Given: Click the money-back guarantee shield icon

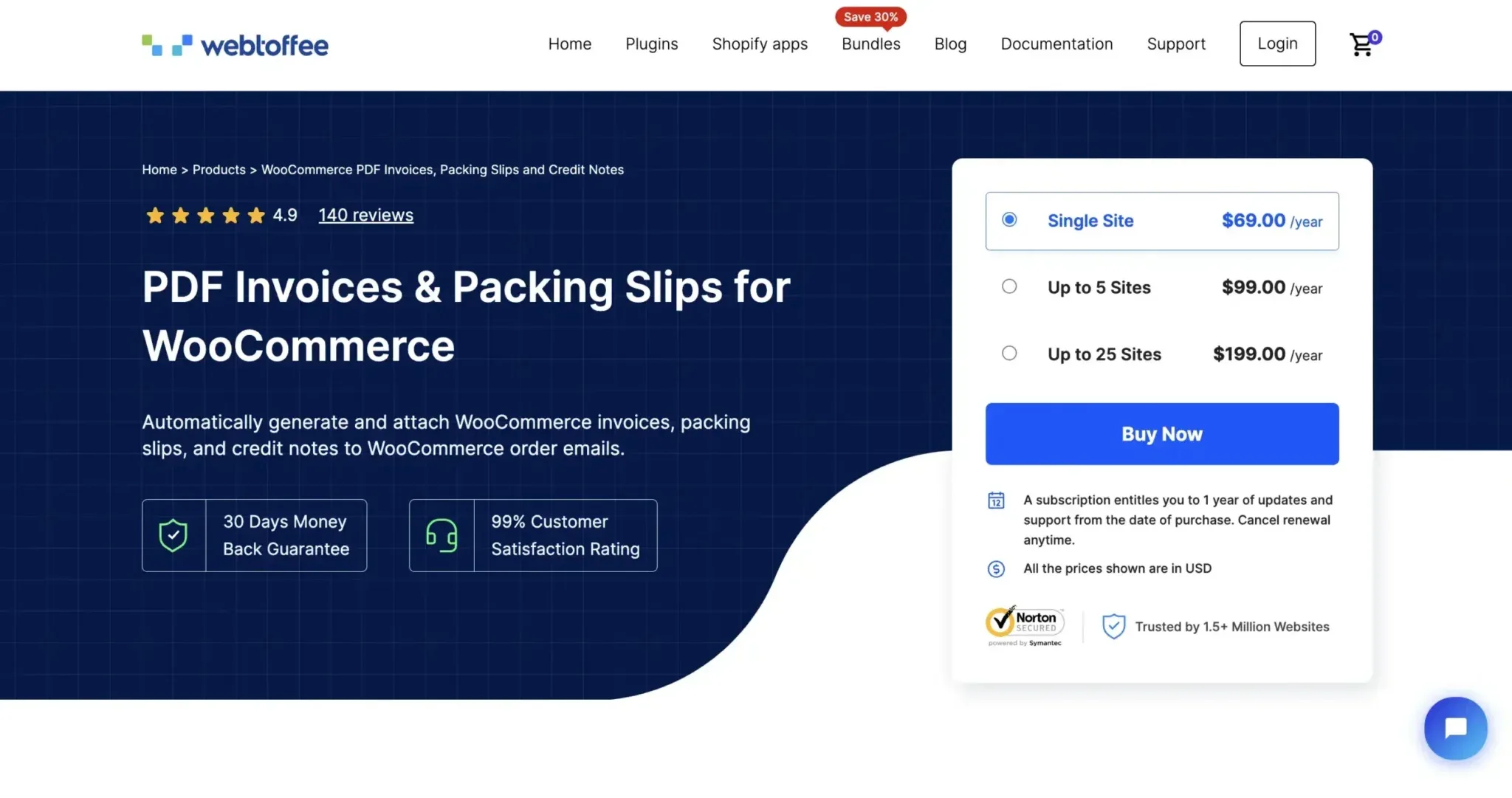Looking at the screenshot, I should [173, 535].
